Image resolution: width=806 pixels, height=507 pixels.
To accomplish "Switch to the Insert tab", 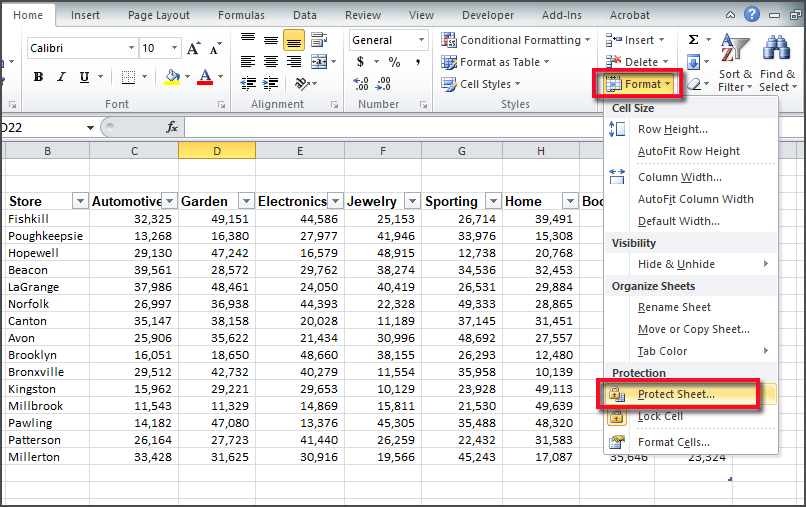I will tap(85, 15).
